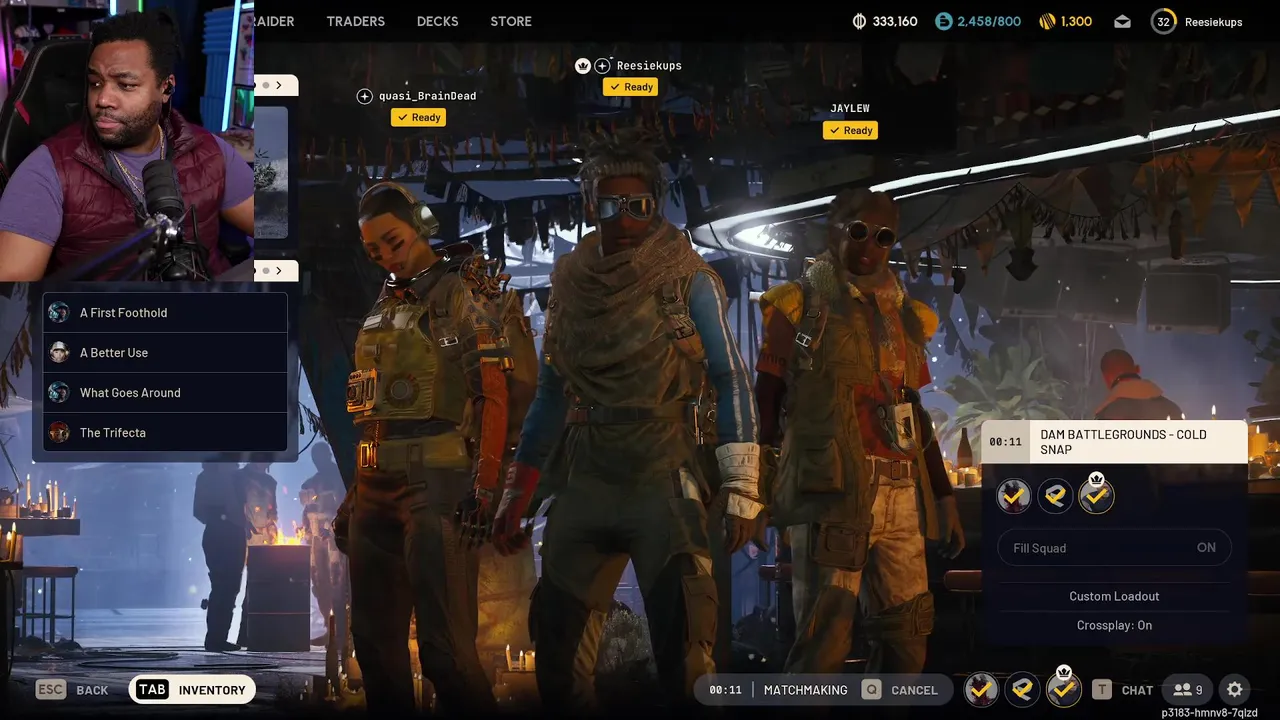
Task: Click the coin currency icon beside 333,160
Action: pos(859,21)
